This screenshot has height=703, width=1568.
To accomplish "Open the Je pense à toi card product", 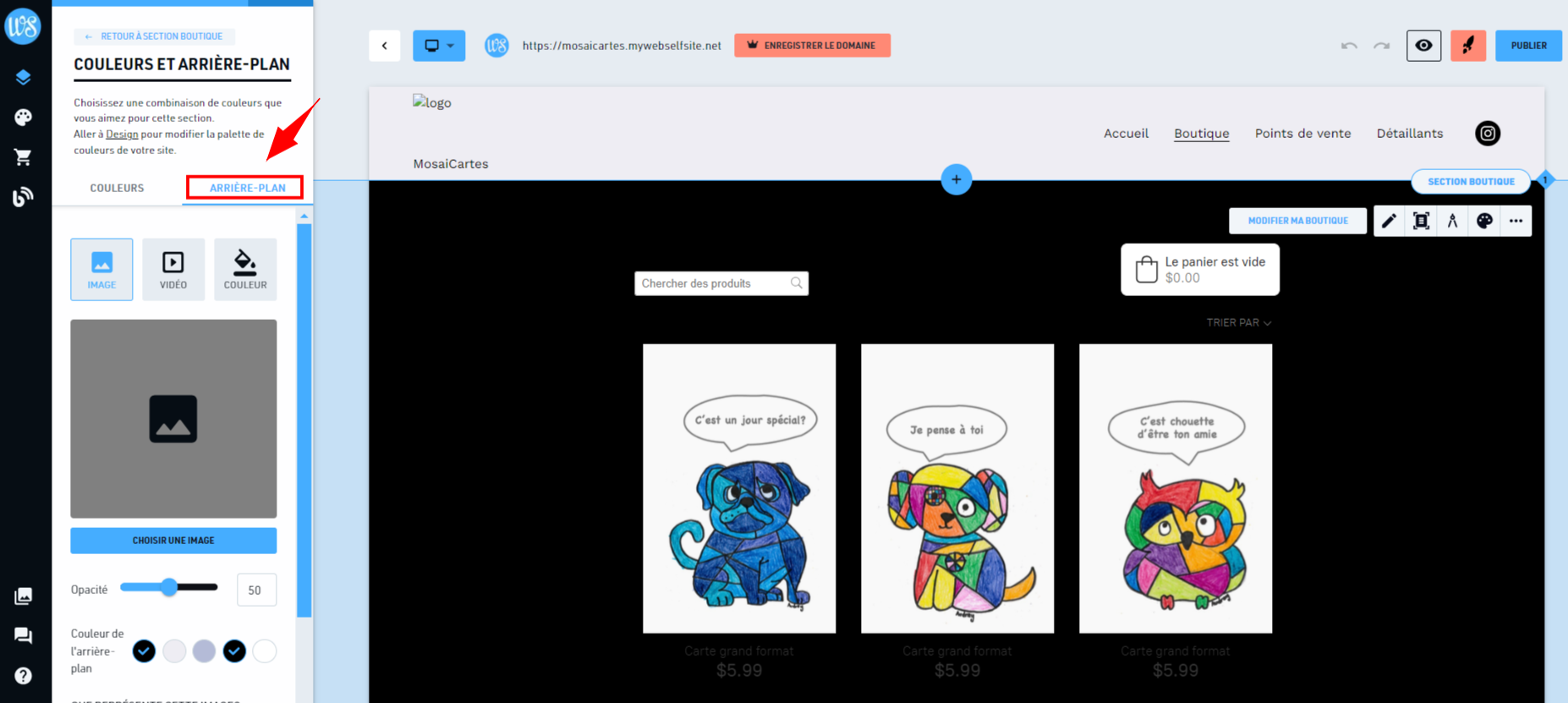I will pos(957,488).
